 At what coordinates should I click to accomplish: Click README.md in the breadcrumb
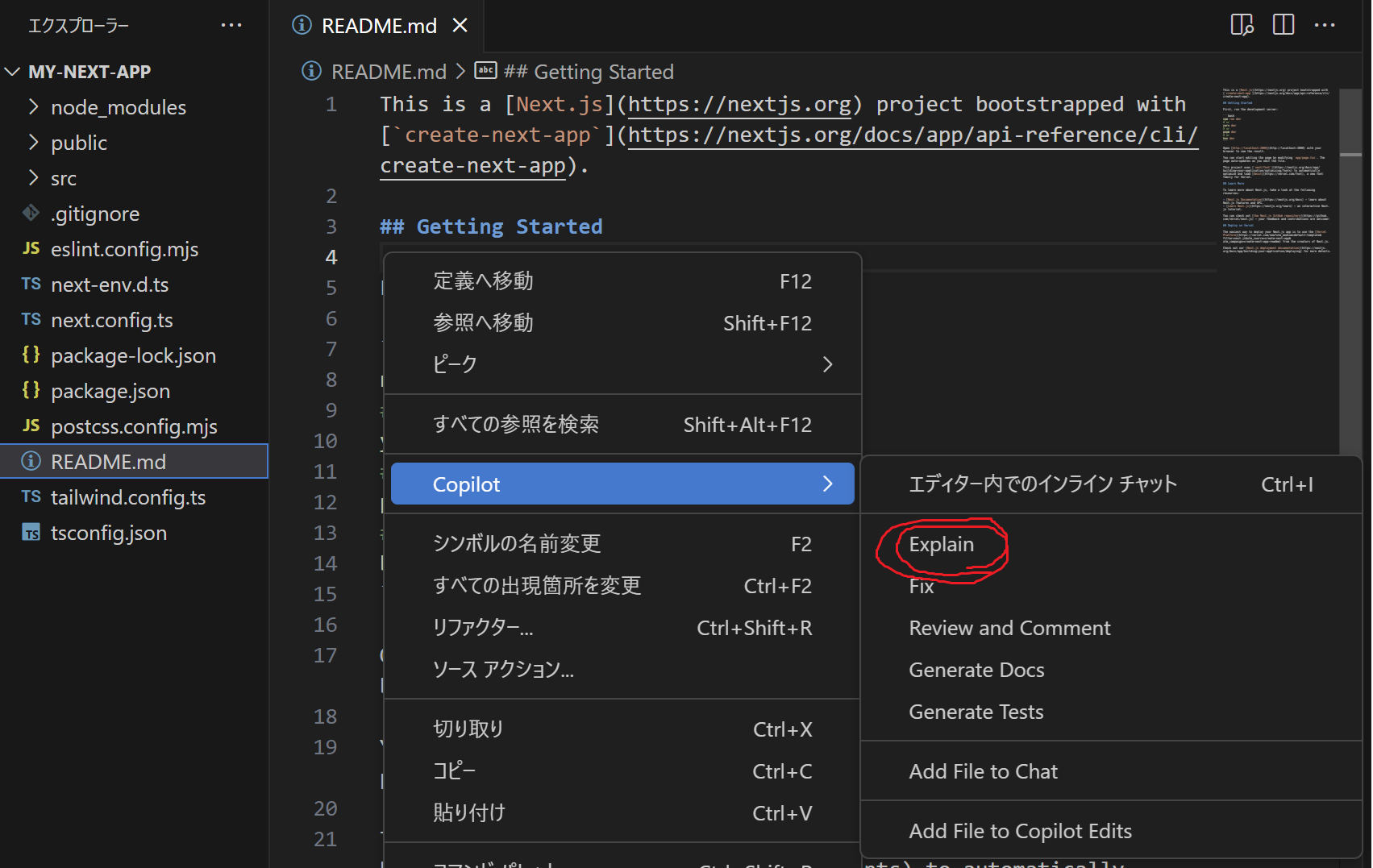point(389,72)
